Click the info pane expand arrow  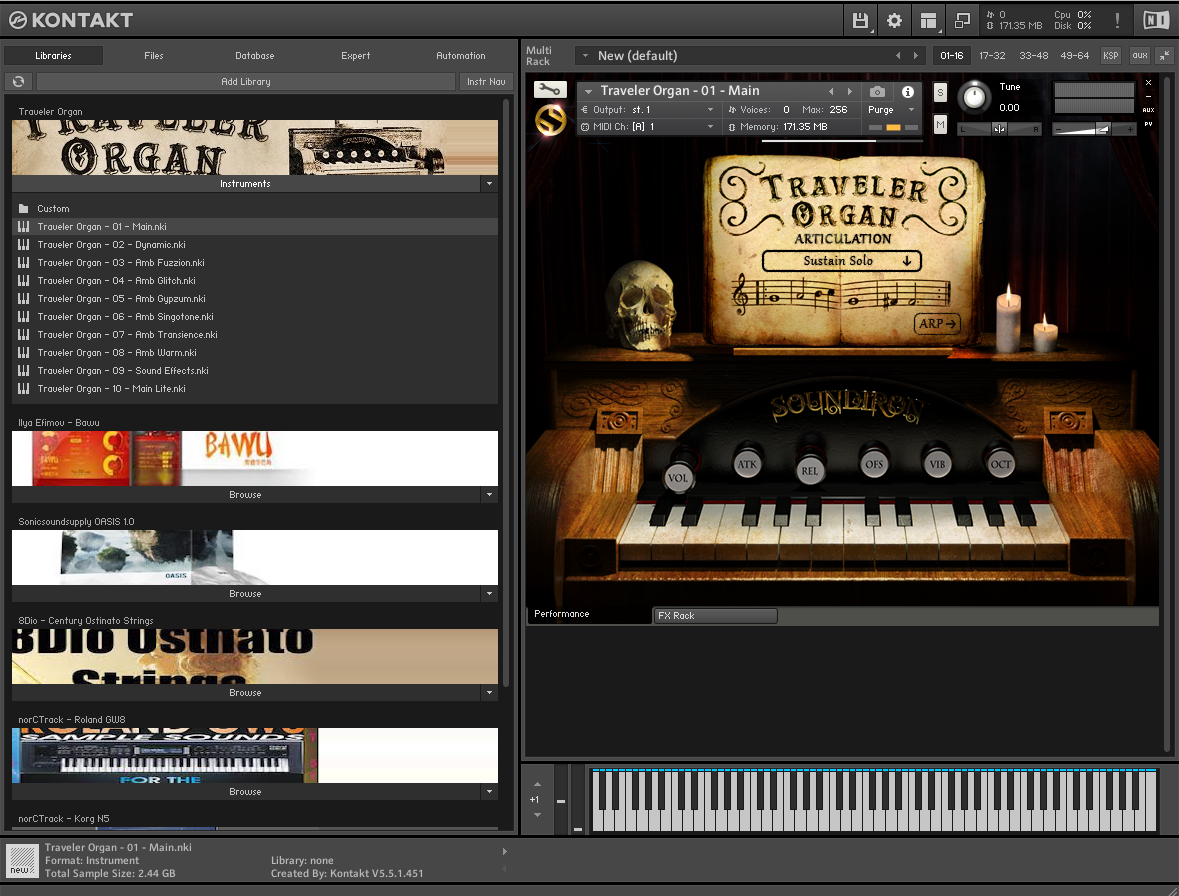505,852
